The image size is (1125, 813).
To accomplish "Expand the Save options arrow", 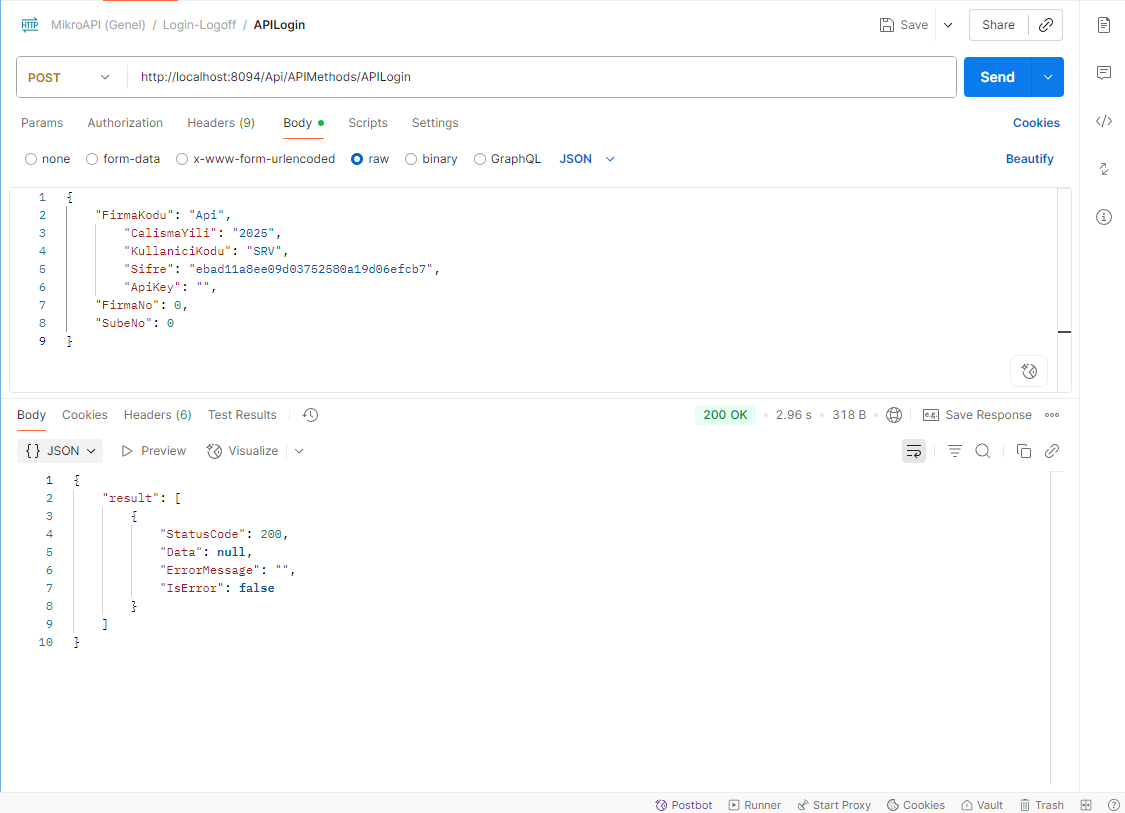I will click(x=948, y=25).
